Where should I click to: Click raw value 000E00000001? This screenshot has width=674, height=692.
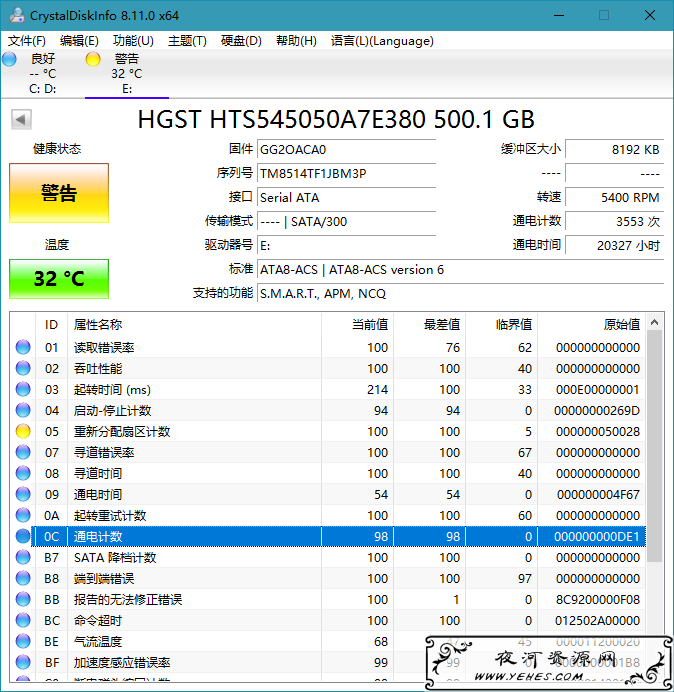[x=598, y=390]
